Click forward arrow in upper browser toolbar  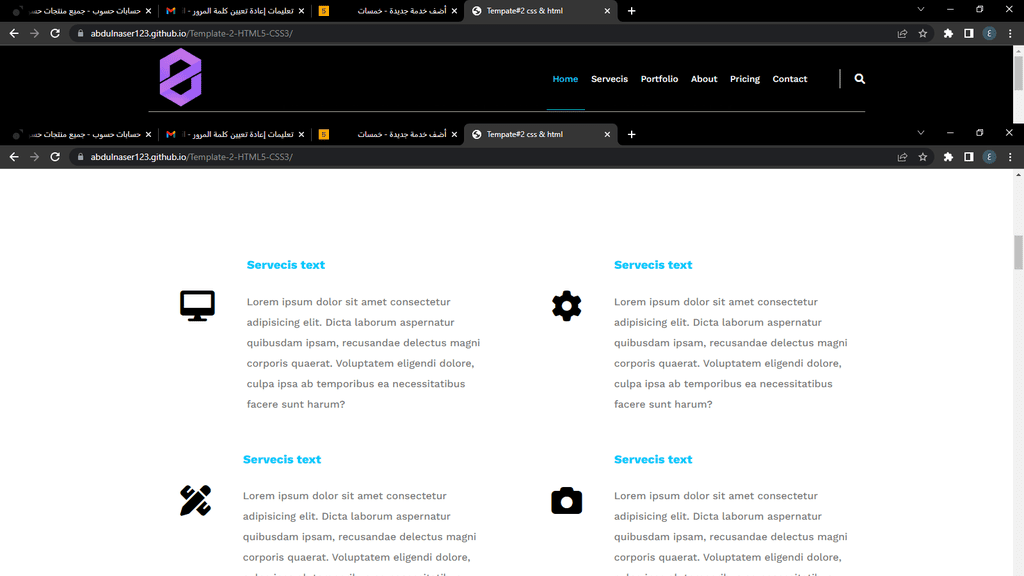35,33
